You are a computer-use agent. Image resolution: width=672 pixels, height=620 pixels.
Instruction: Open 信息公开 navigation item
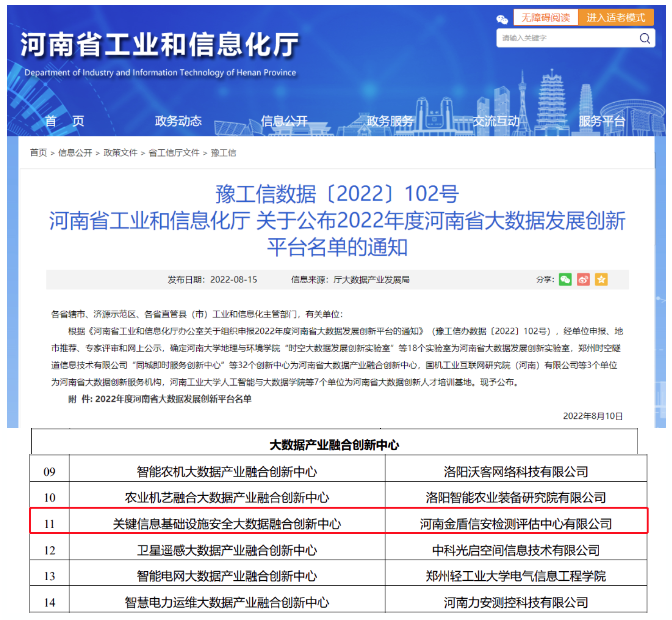coord(284,121)
